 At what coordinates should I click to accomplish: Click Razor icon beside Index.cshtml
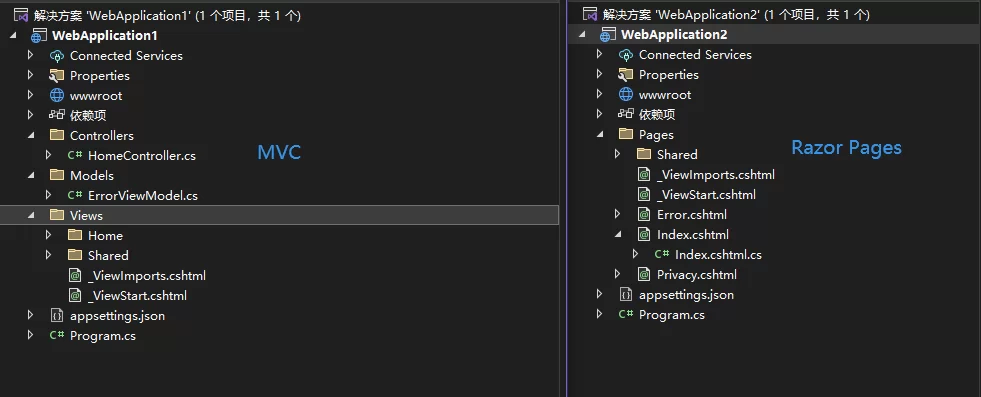(644, 234)
